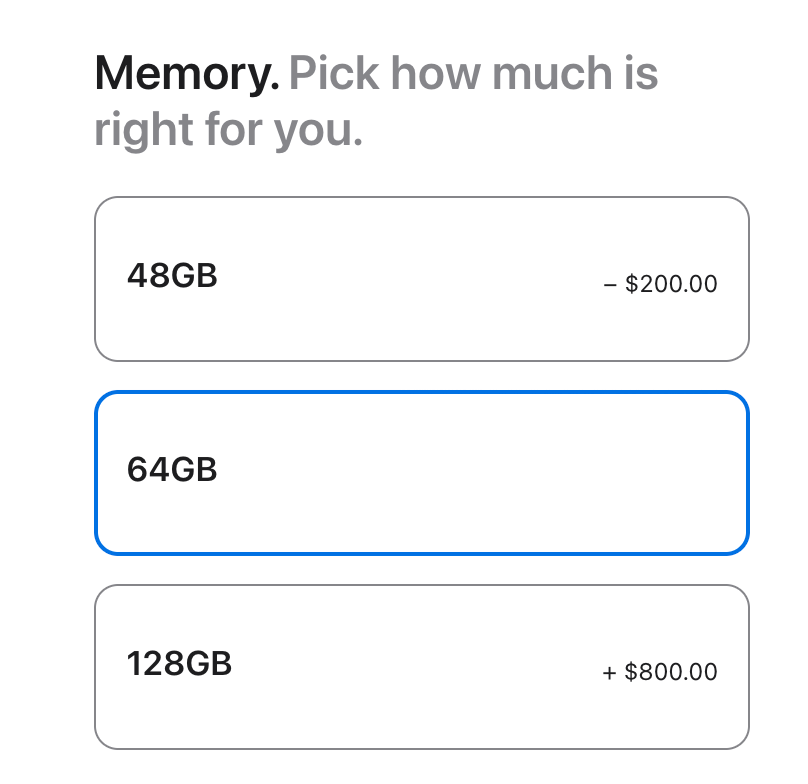The image size is (808, 784).
Task: Pick the memory option saving $200
Action: [421, 279]
